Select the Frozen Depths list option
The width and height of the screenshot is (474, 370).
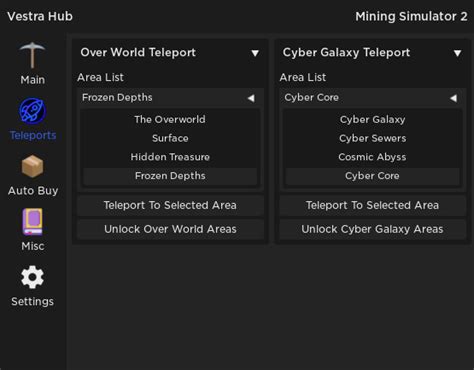(x=170, y=176)
